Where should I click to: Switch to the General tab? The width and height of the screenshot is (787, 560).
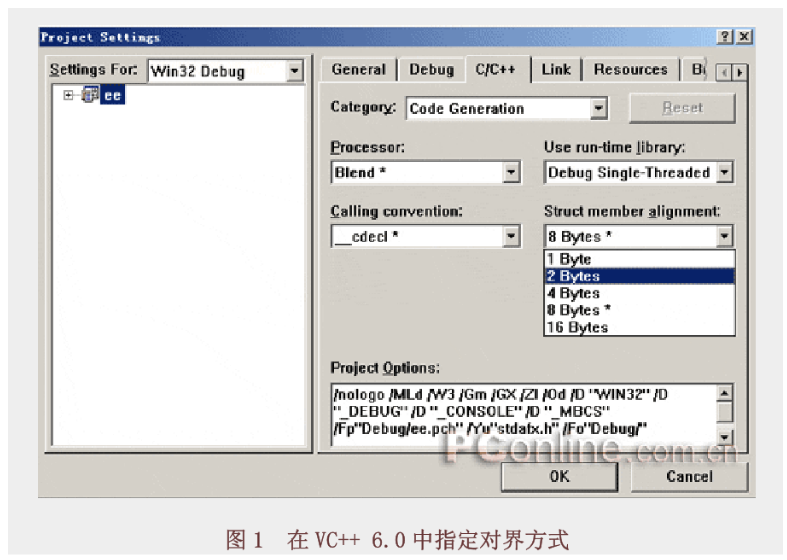(358, 70)
